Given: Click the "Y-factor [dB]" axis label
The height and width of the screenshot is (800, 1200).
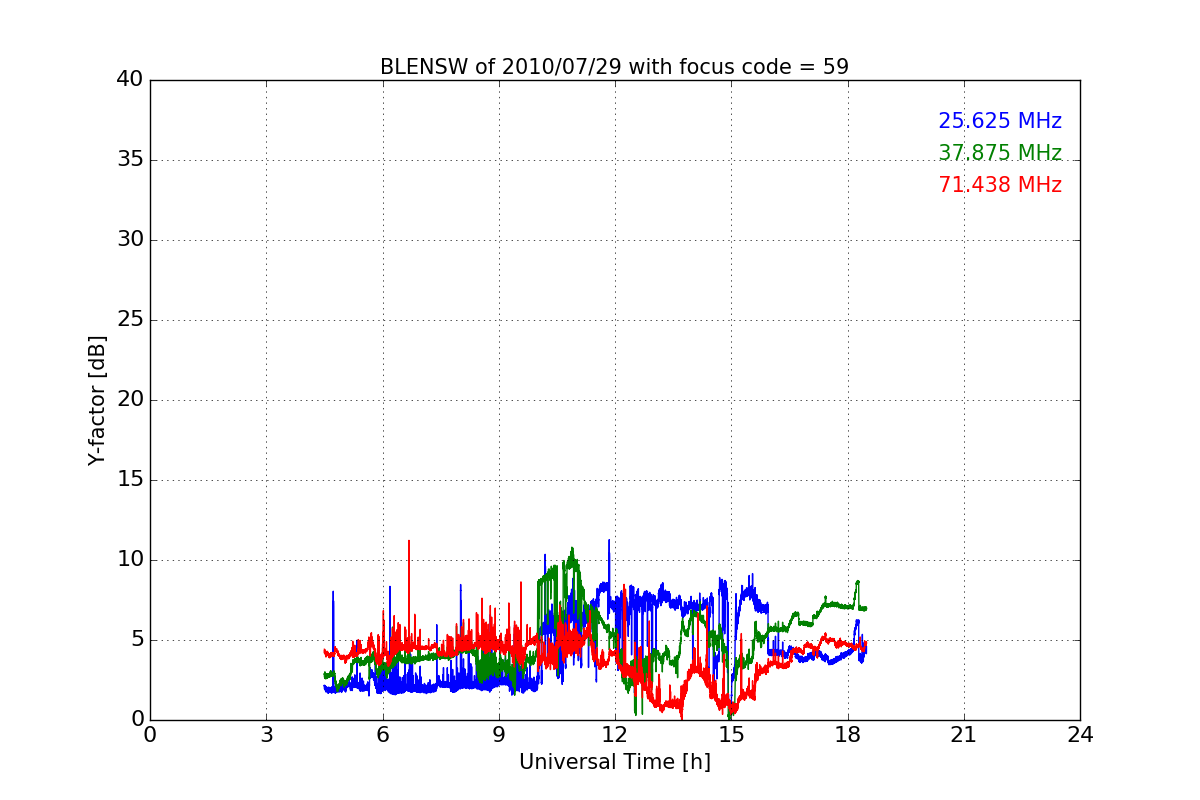Looking at the screenshot, I should click(x=97, y=400).
